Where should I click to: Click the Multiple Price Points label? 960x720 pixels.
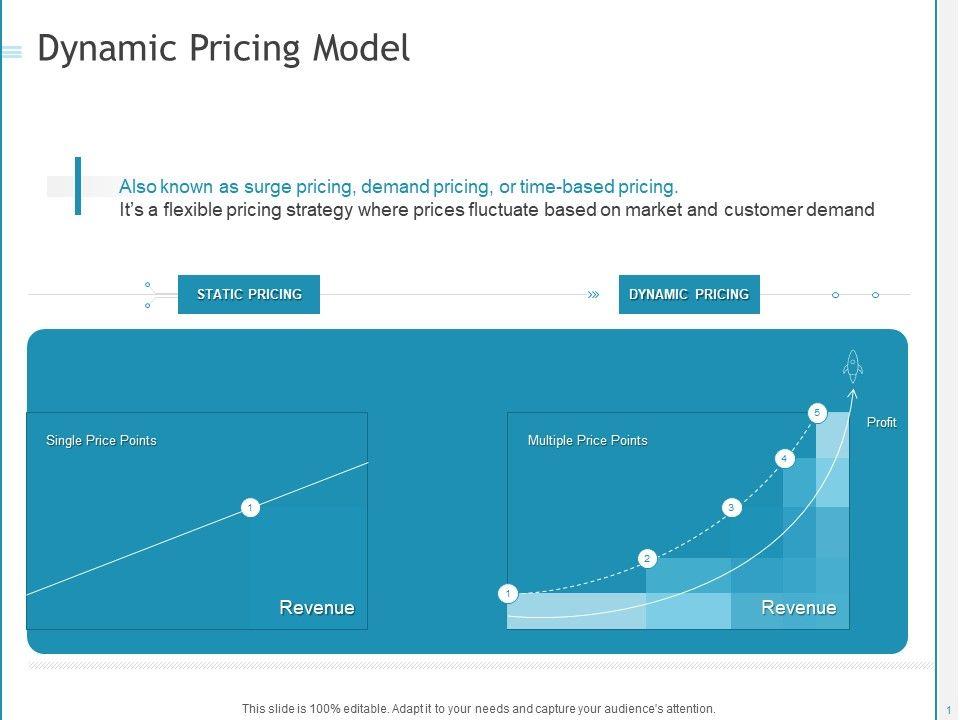587,441
